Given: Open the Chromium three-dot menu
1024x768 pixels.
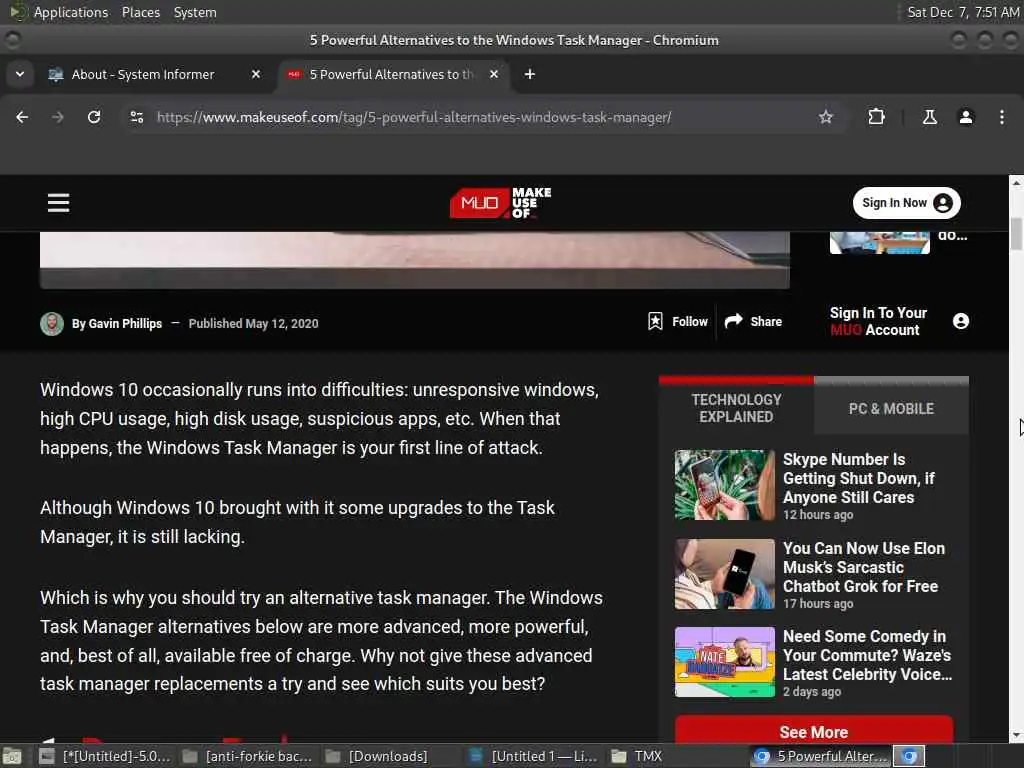Looking at the screenshot, I should 1002,118.
